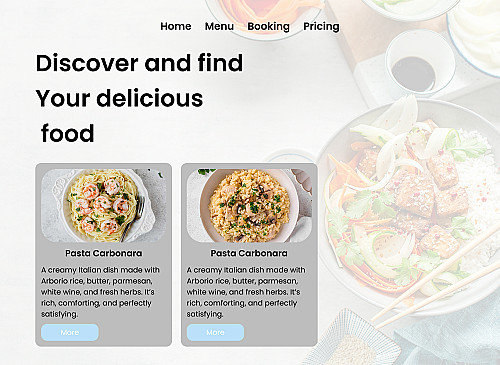
Task: Click the mushroom risotto dish photo
Action: [249, 205]
